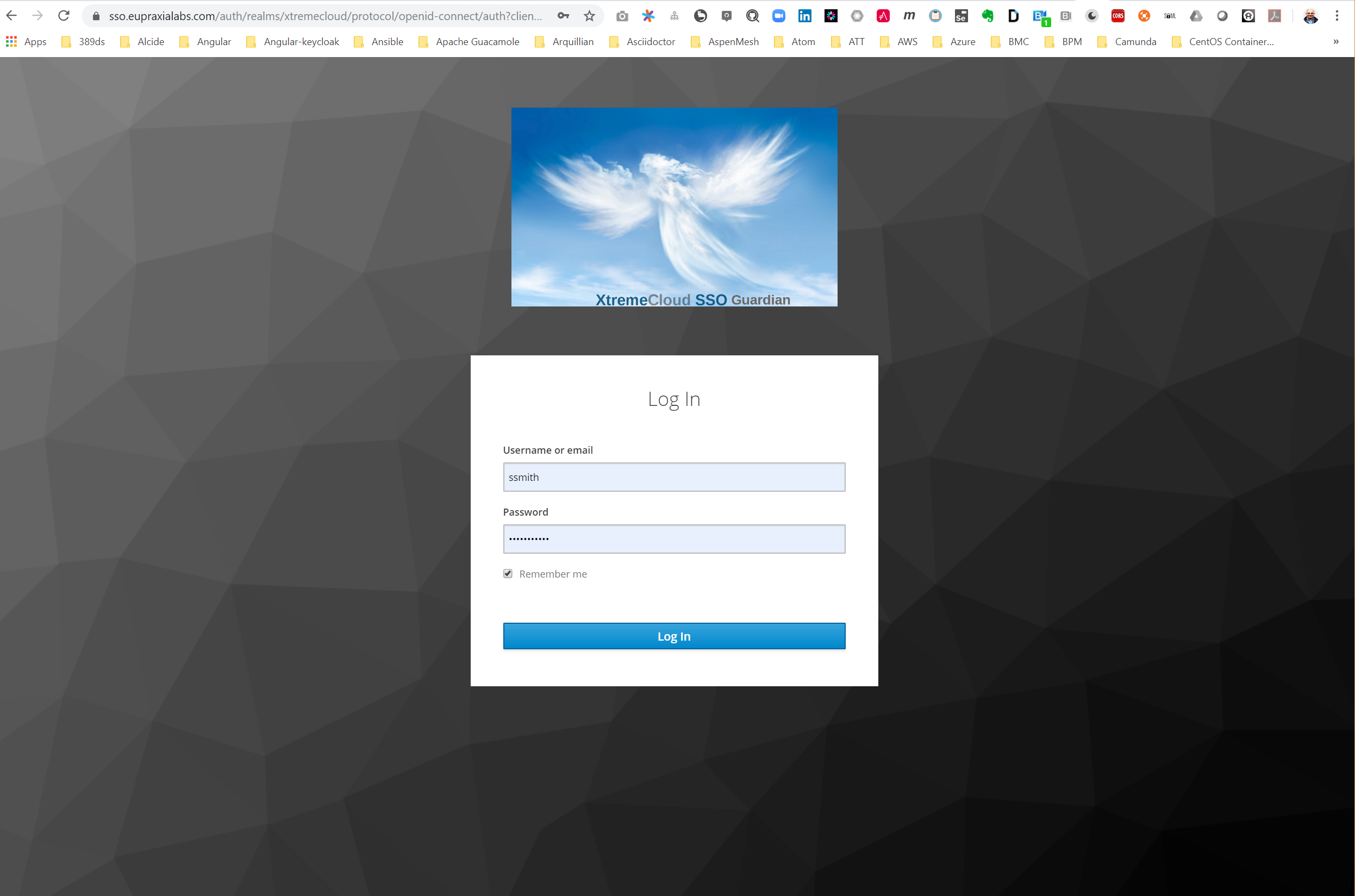Screen dimensions: 1355x896
Task: Click the browser forward arrow
Action: [38, 15]
